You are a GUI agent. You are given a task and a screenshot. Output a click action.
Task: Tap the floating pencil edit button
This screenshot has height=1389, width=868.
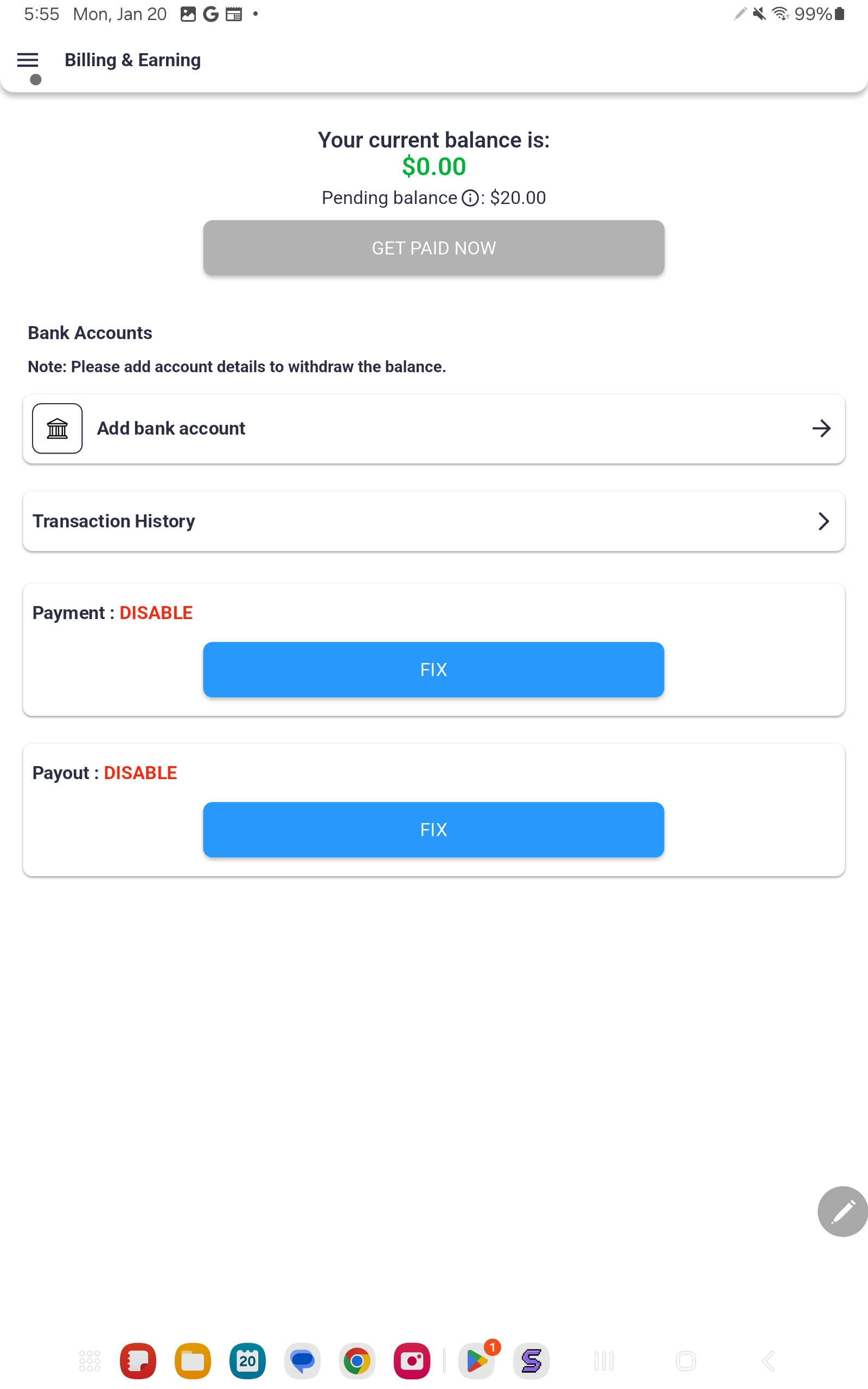[x=841, y=1211]
